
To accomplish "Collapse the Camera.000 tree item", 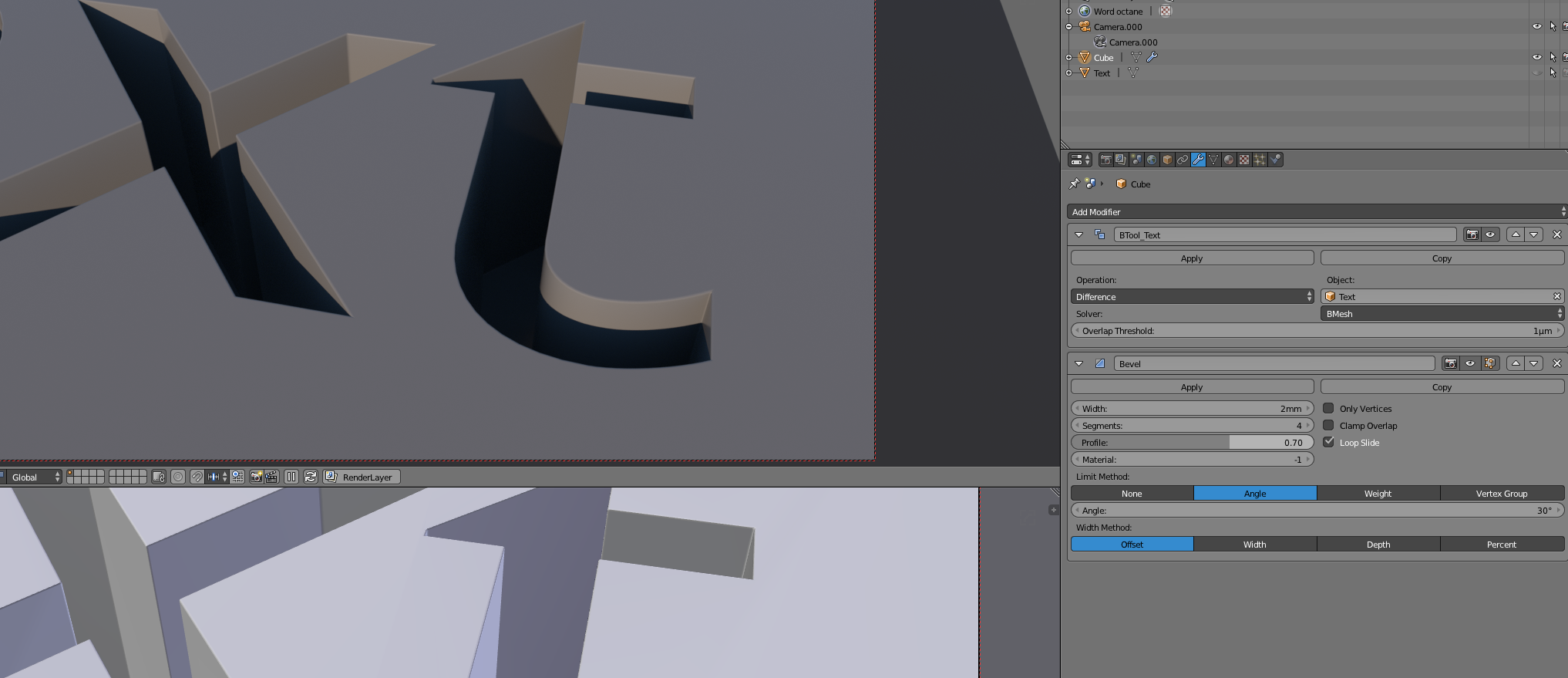I will click(x=1068, y=26).
